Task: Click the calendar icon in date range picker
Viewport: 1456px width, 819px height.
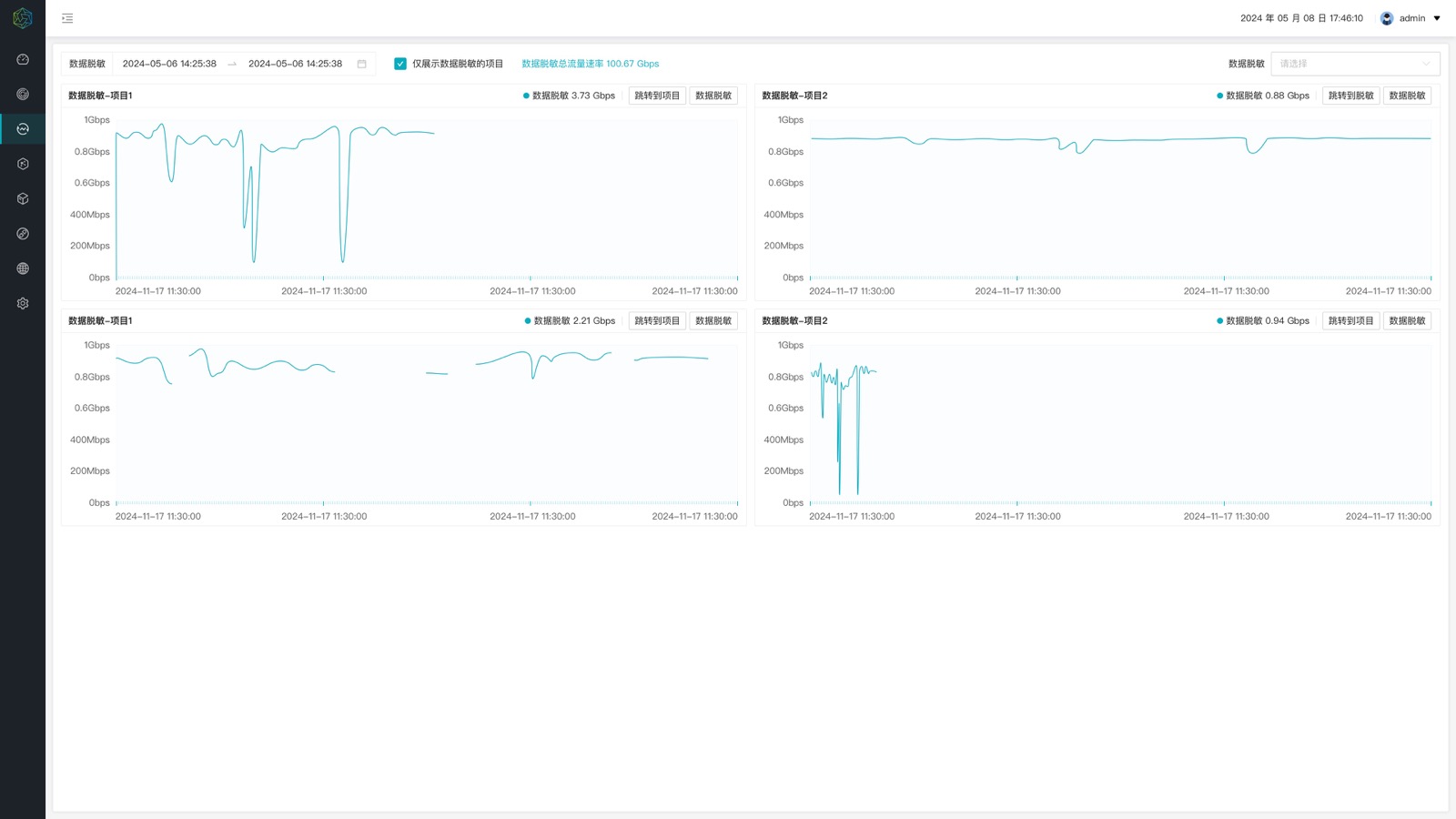Action: [361, 64]
